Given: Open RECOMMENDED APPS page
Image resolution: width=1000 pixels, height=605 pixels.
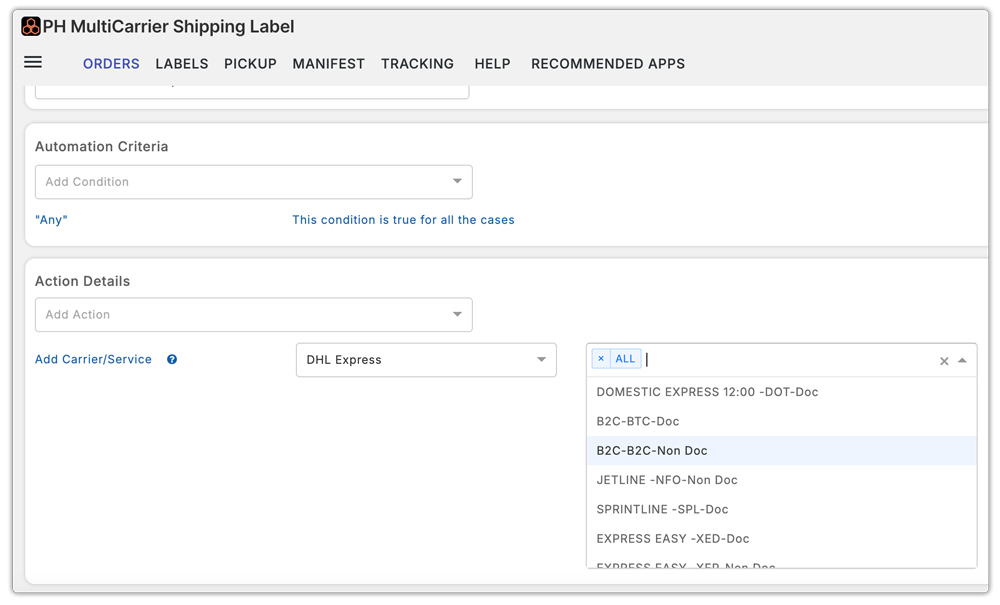Looking at the screenshot, I should 608,64.
